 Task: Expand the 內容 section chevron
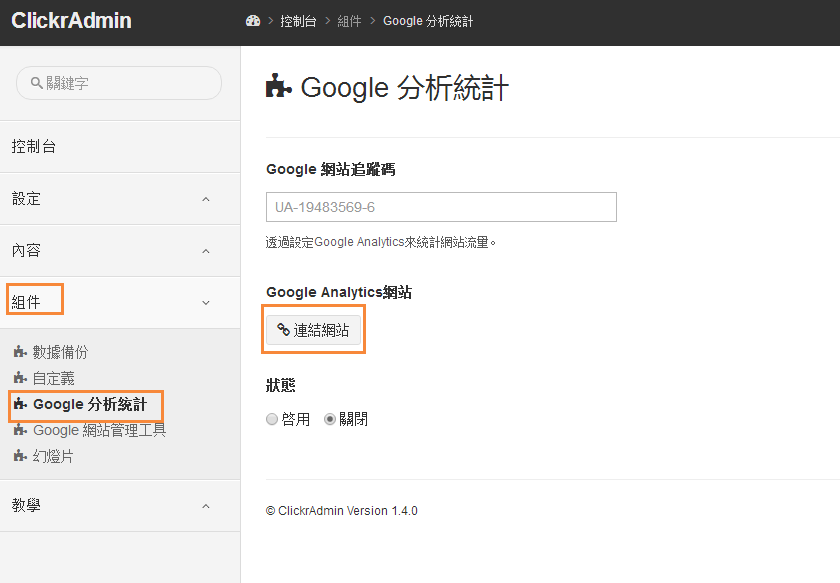(x=206, y=251)
